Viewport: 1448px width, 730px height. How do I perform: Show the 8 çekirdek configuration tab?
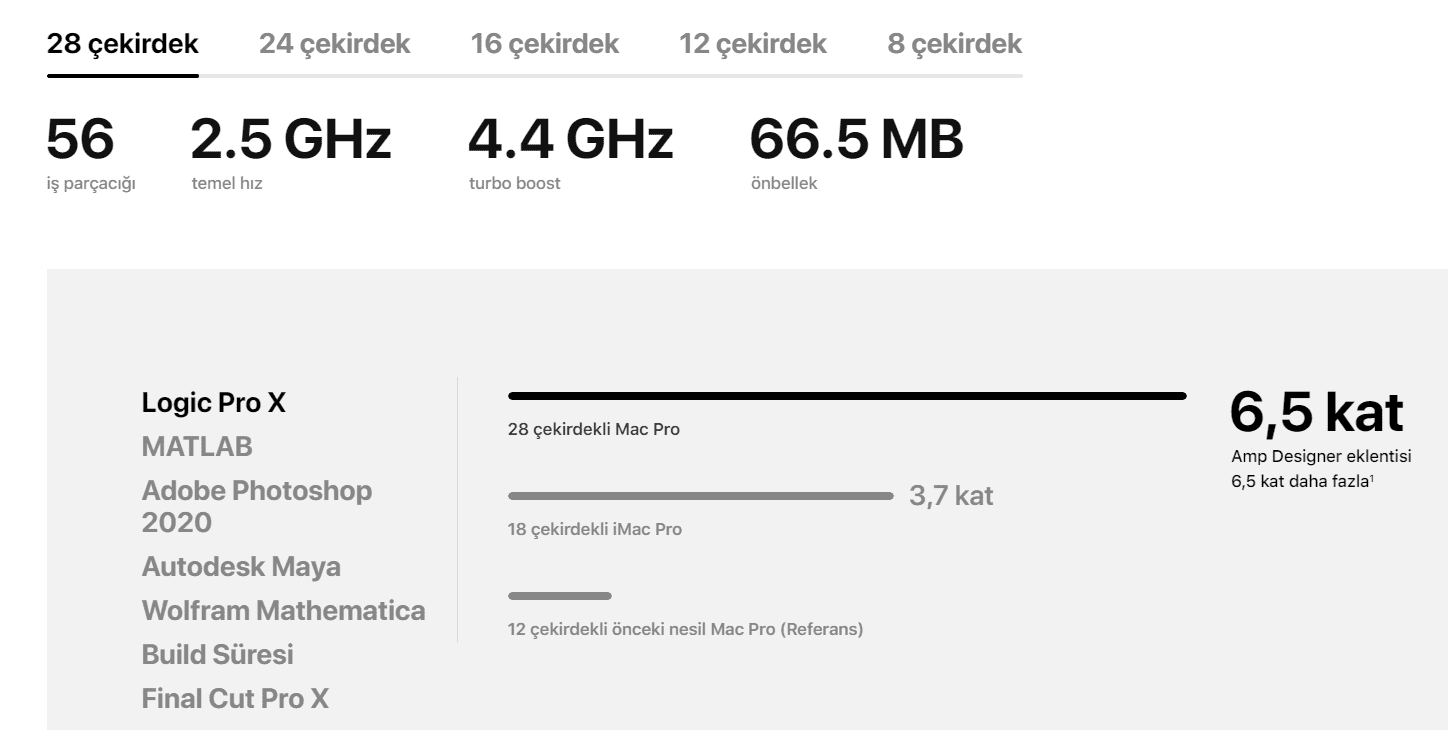pos(954,44)
